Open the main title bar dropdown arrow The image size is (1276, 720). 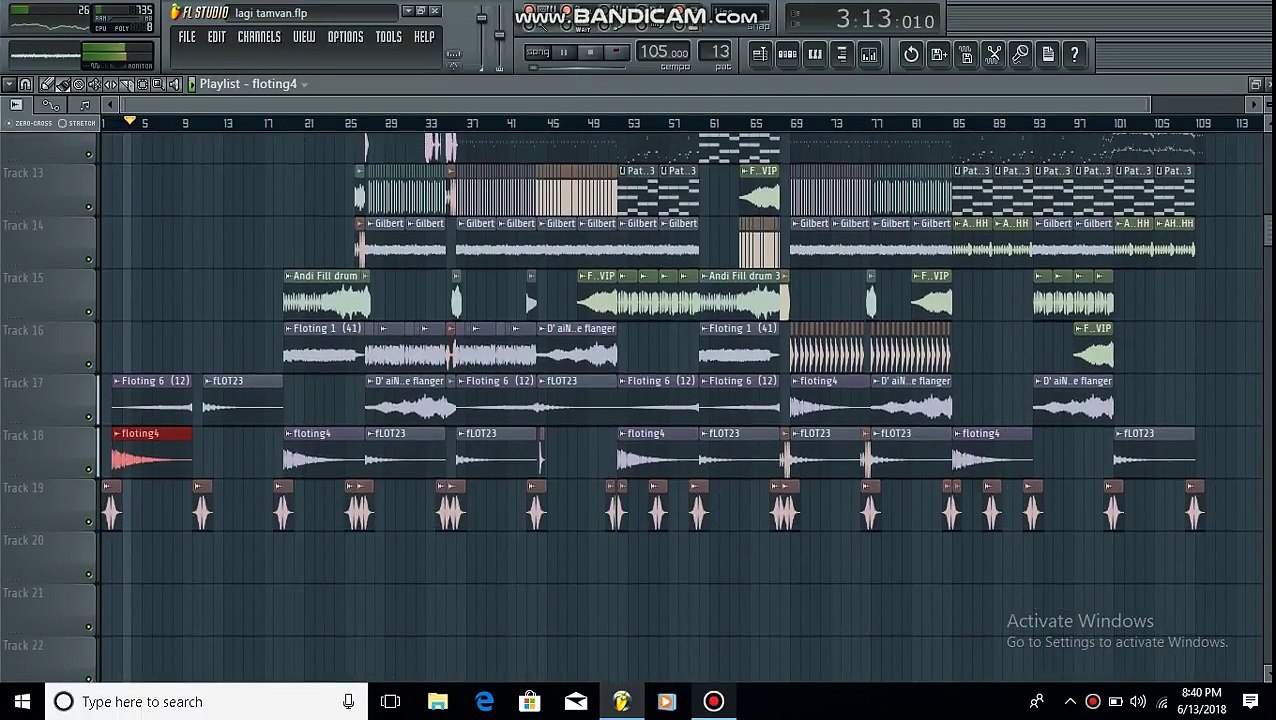coord(408,11)
